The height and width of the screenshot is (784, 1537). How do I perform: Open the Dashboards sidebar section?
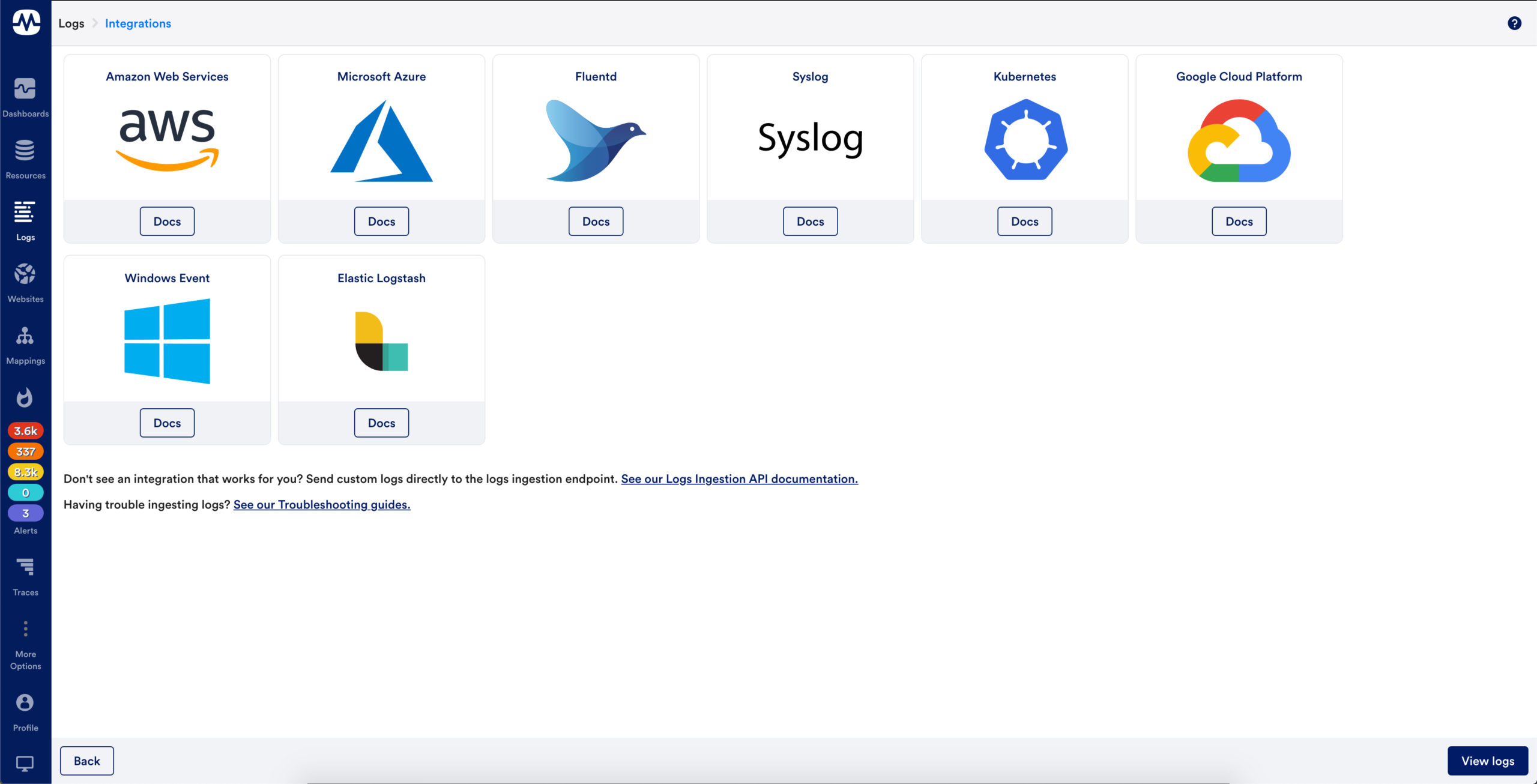click(25, 97)
